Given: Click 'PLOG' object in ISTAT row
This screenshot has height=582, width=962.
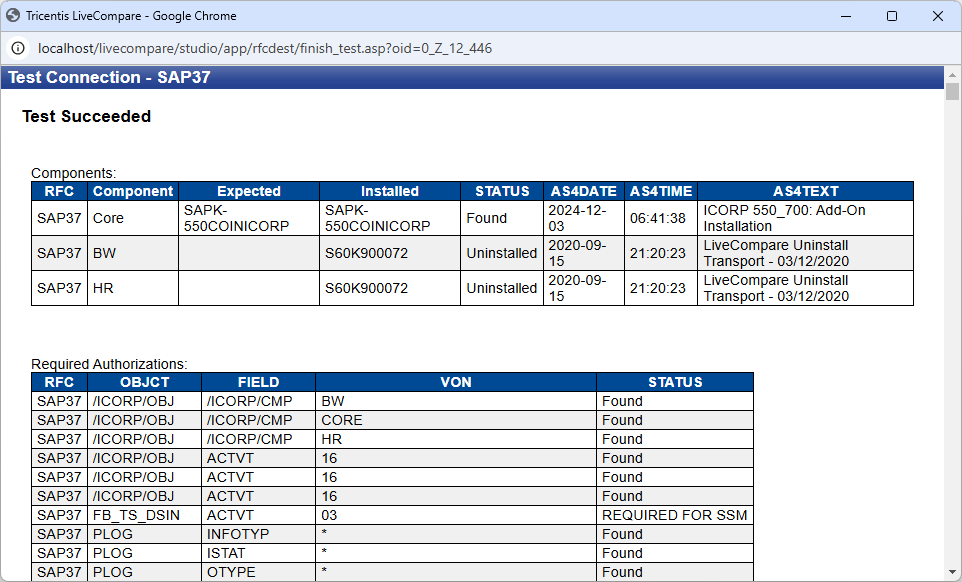Looking at the screenshot, I should point(144,553).
